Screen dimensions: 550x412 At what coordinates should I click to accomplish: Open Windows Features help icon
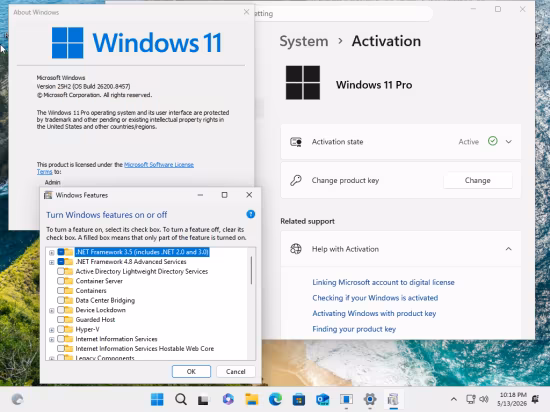pyautogui.click(x=250, y=214)
